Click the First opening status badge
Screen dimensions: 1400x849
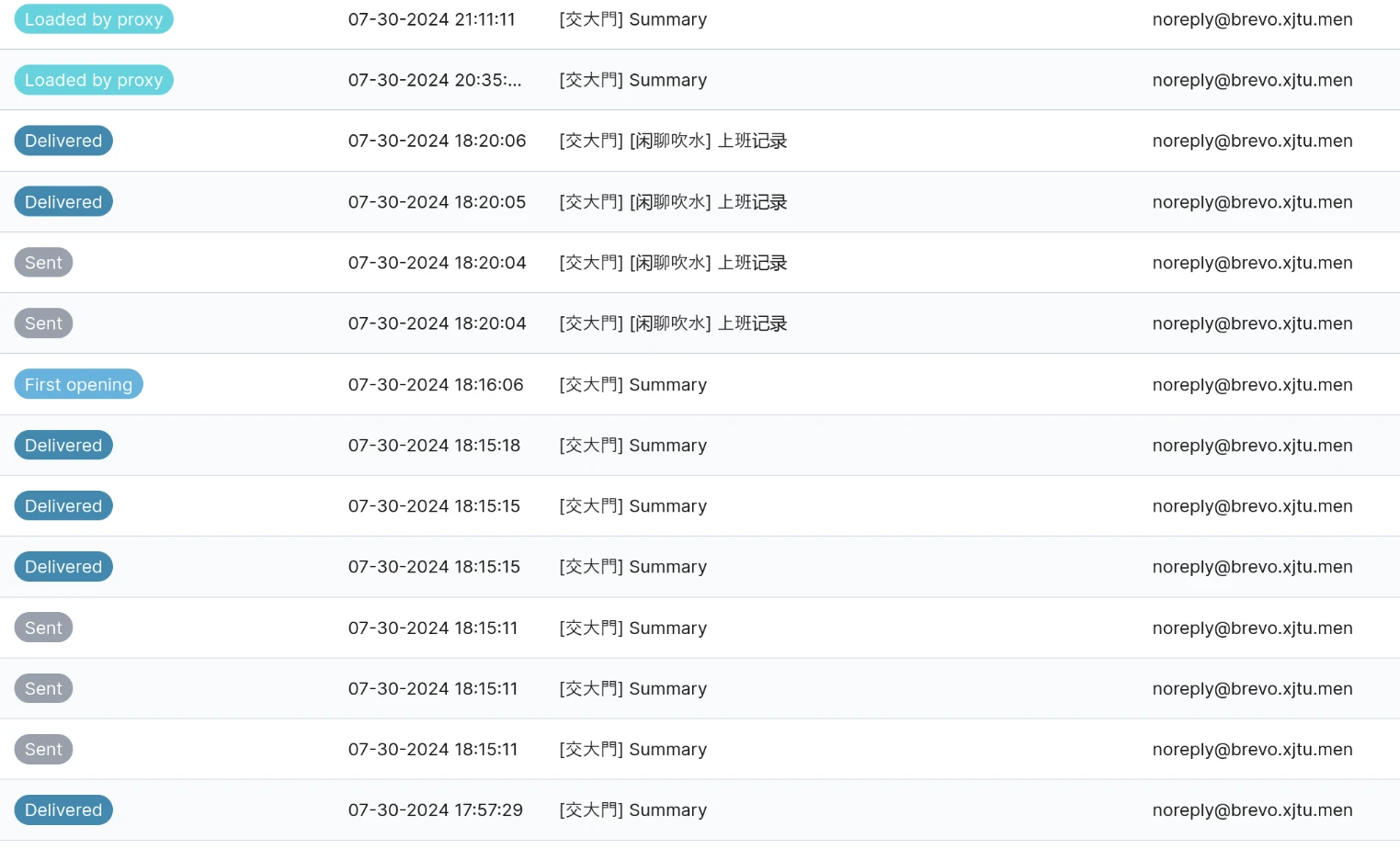(x=78, y=385)
